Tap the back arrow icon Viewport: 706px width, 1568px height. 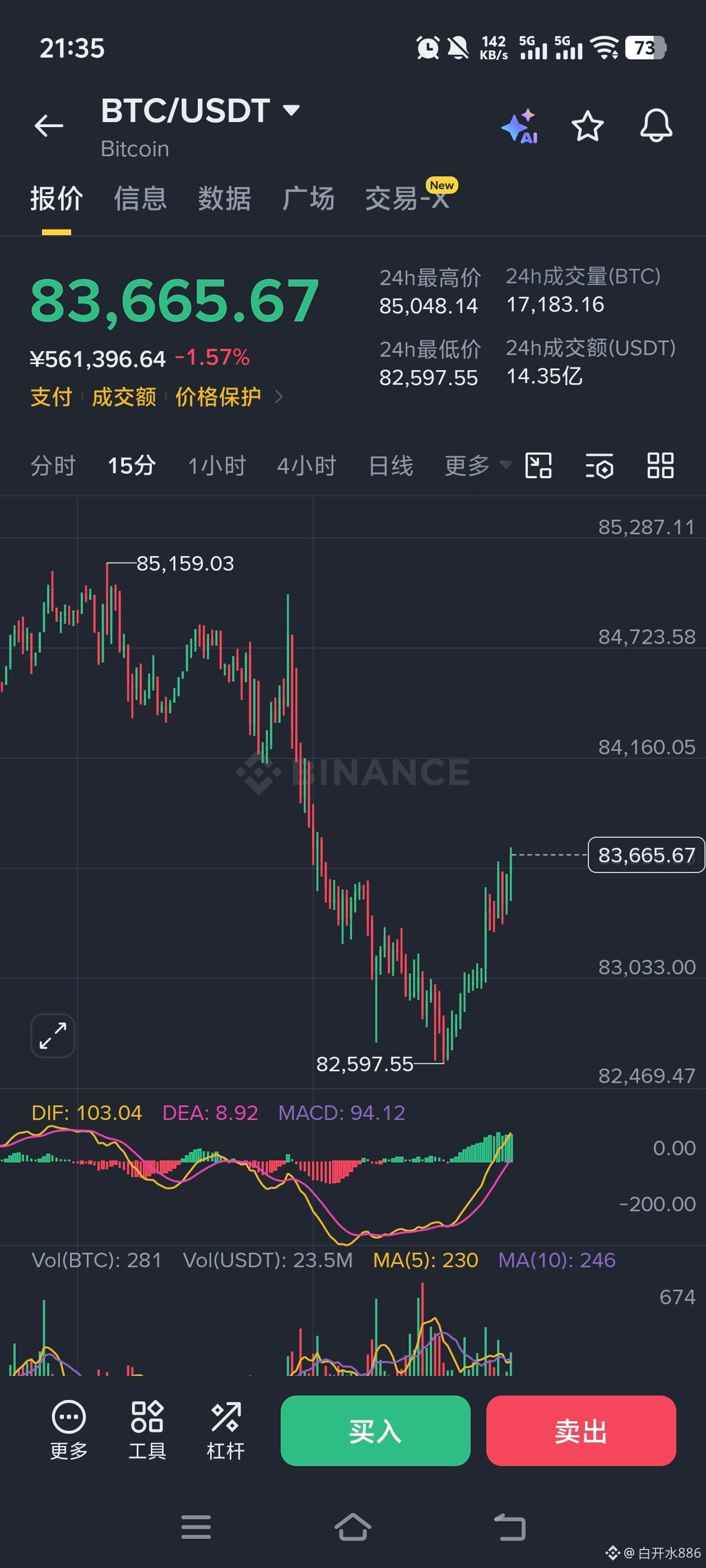pos(49,126)
